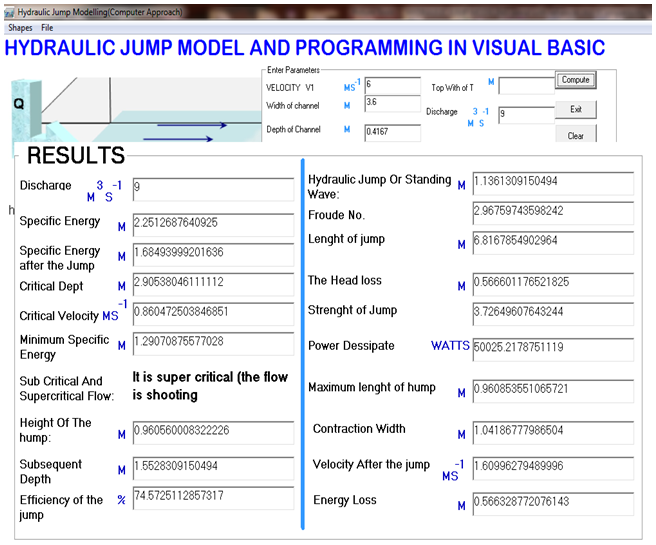Image resolution: width=656 pixels, height=545 pixels.
Task: Click the channel flow diagram image
Action: pos(130,108)
